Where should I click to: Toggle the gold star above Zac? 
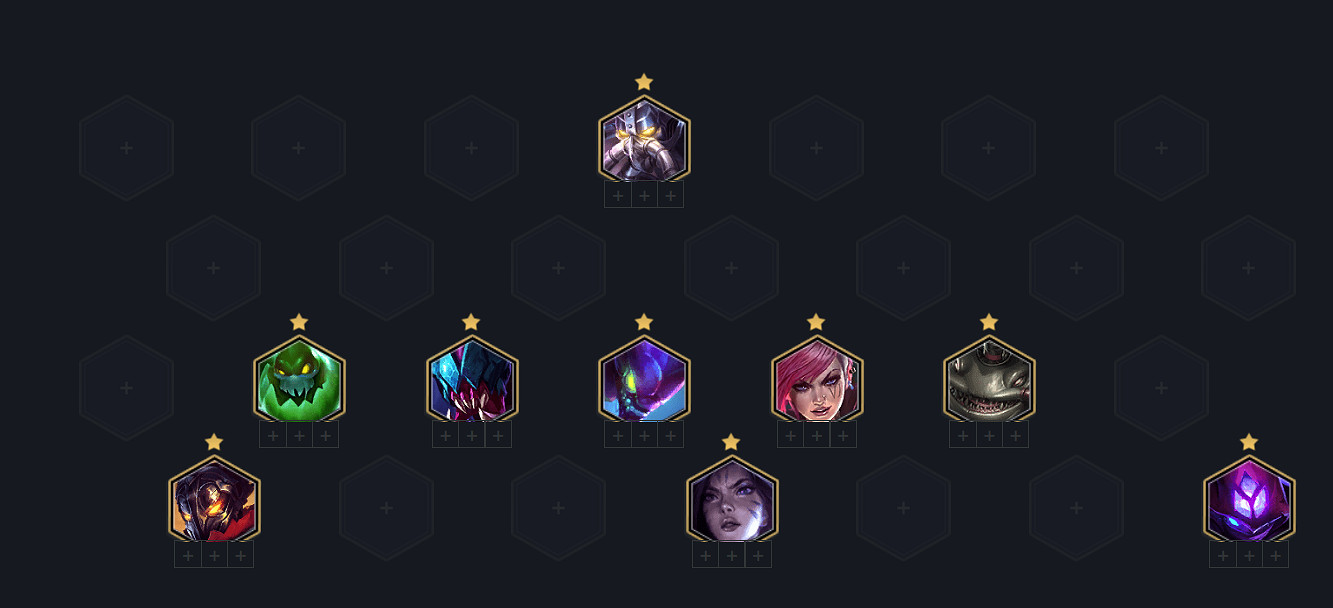pos(299,322)
